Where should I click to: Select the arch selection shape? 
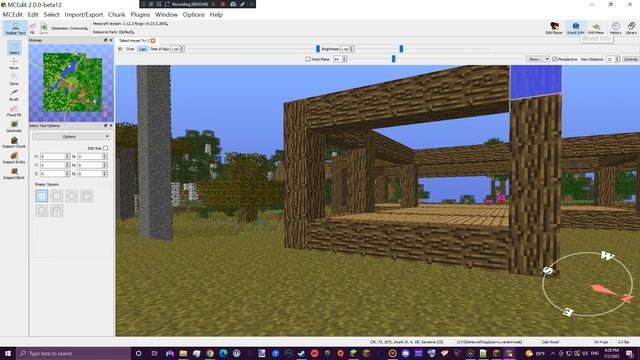point(57,211)
